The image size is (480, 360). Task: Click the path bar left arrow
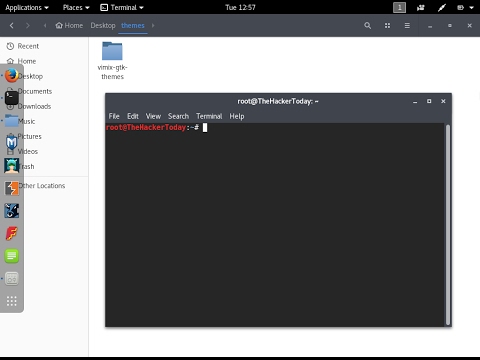[45, 26]
